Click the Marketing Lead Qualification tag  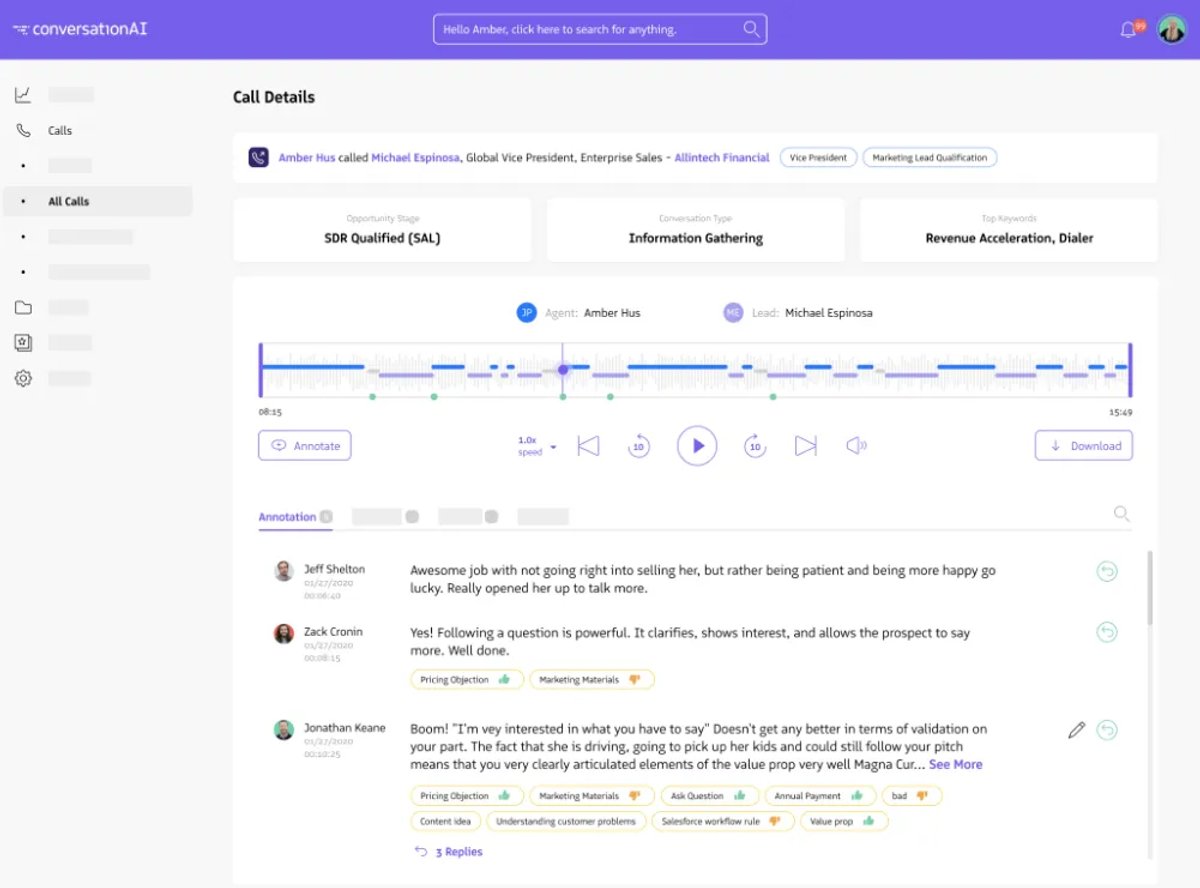tap(930, 158)
